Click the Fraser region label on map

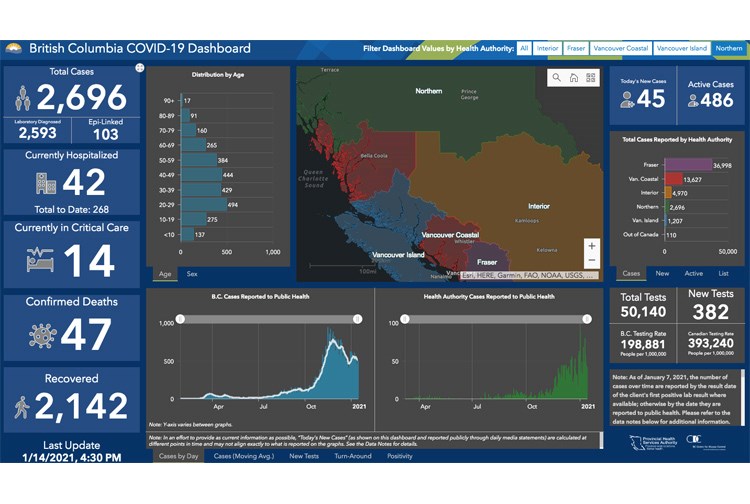[487, 262]
